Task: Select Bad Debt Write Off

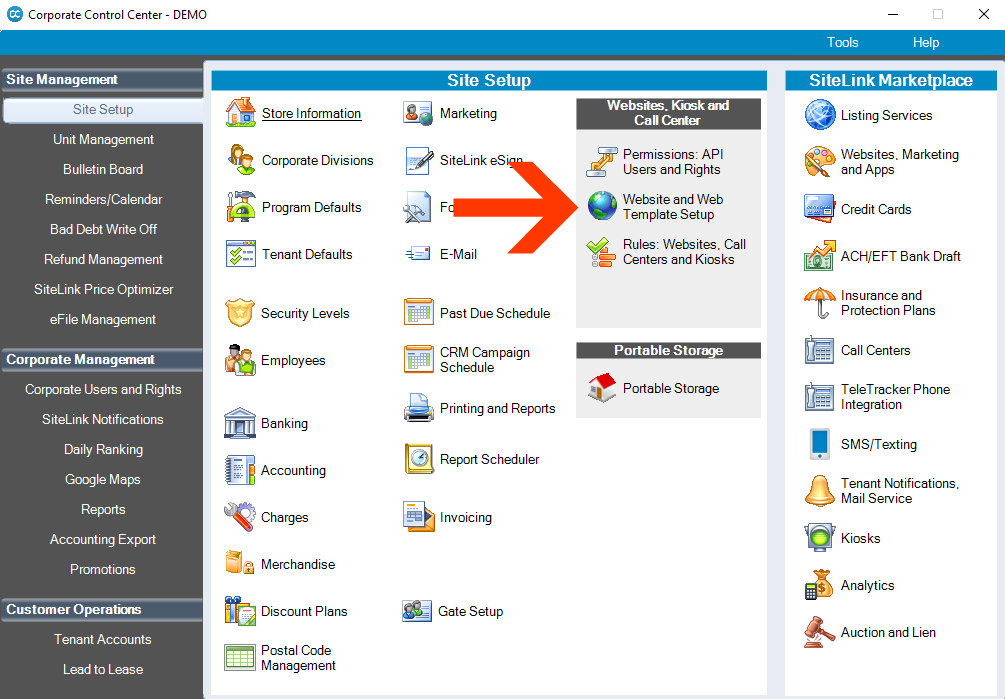Action: coord(103,229)
